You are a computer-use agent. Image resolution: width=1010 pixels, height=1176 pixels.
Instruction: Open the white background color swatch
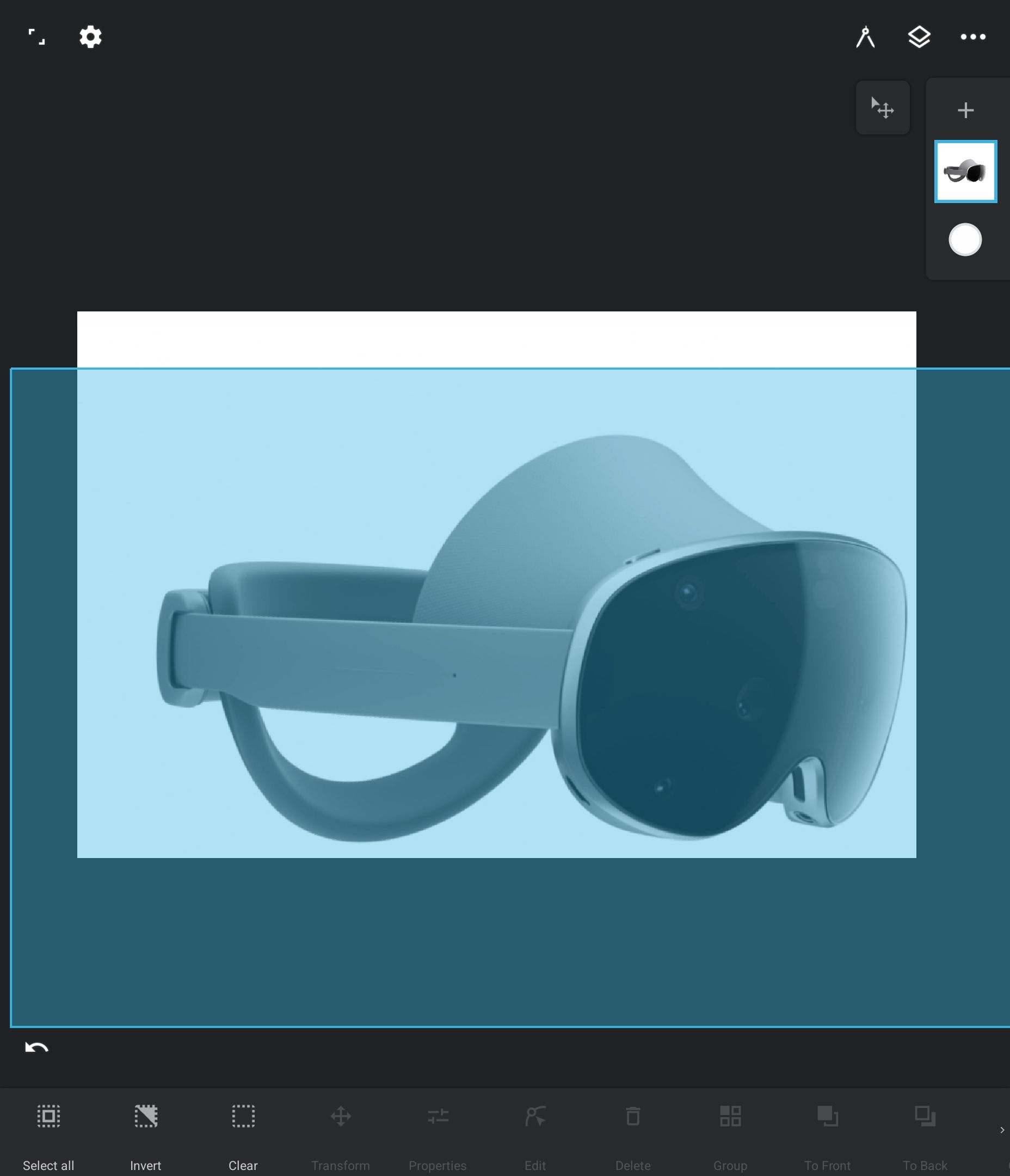pos(965,240)
